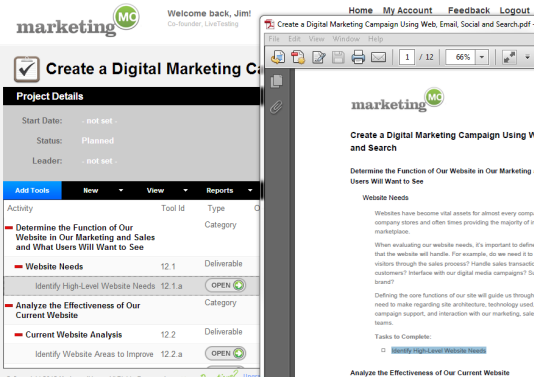Open the 66% zoom dropdown arrow
This screenshot has width=534, height=377.
pos(482,57)
